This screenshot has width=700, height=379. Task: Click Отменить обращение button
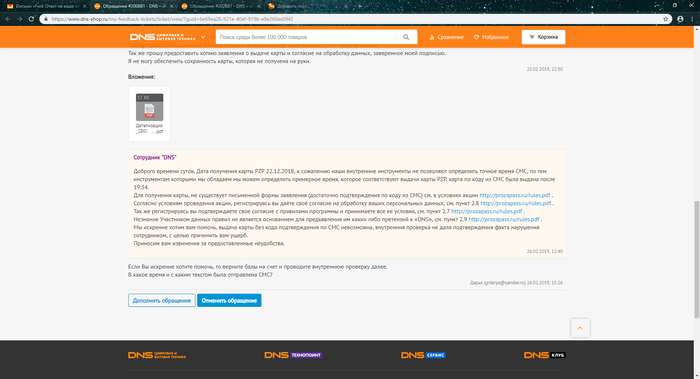pos(229,300)
